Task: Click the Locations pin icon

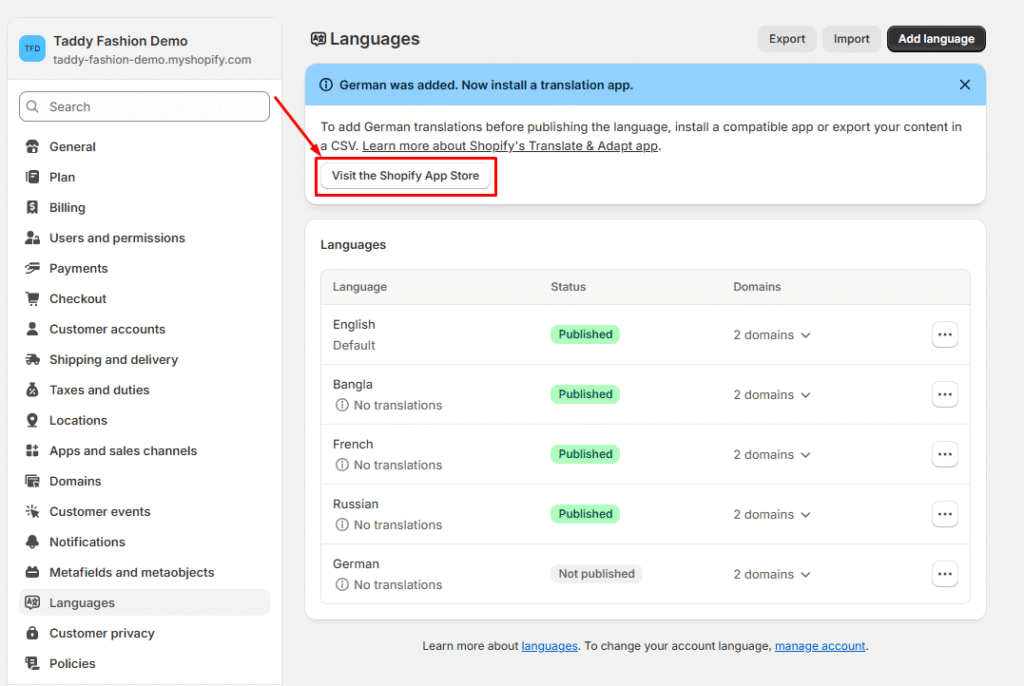Action: coord(32,420)
